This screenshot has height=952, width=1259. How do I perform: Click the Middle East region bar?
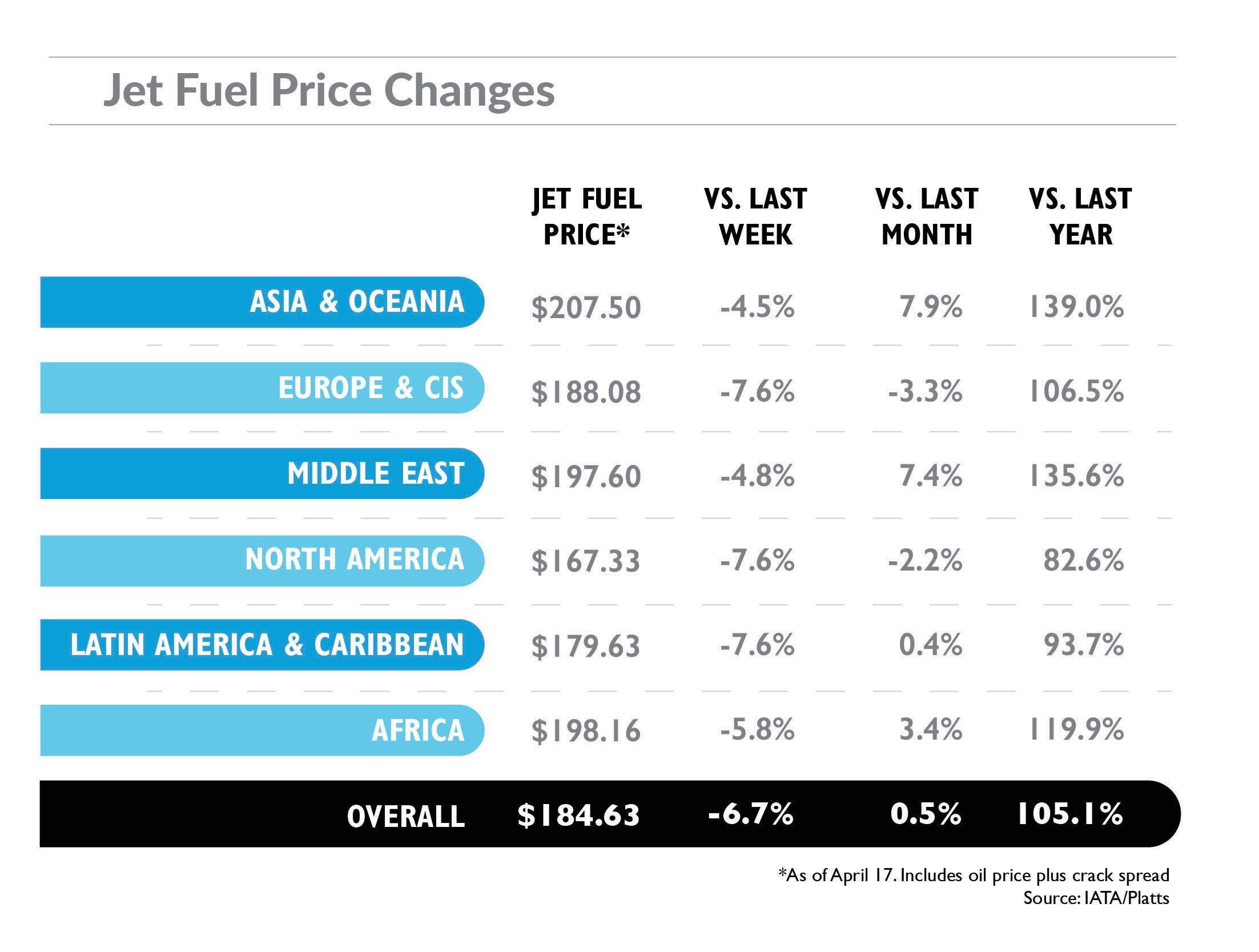click(262, 473)
